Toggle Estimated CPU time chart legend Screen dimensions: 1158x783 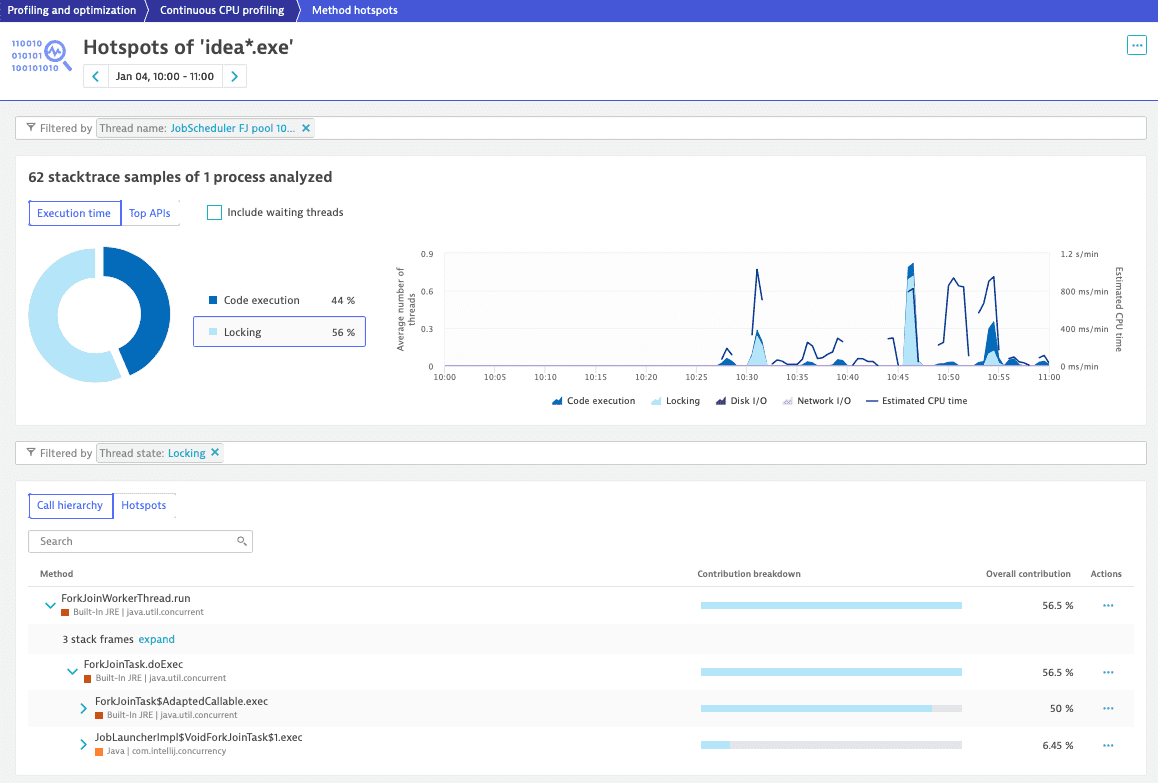click(916, 401)
